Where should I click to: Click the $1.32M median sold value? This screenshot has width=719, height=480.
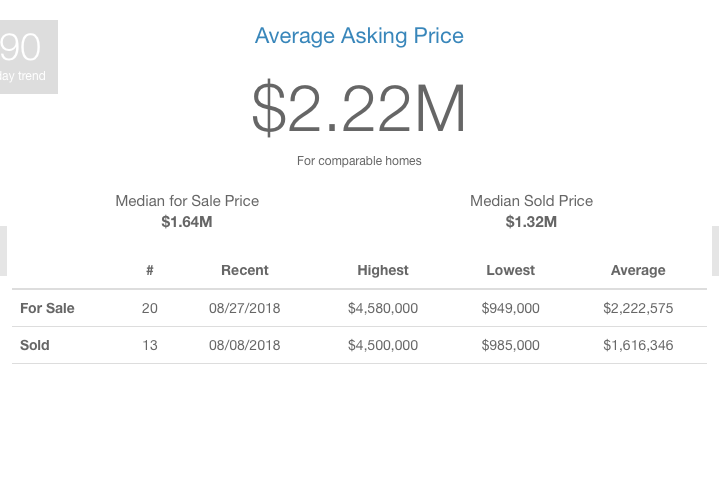[531, 222]
